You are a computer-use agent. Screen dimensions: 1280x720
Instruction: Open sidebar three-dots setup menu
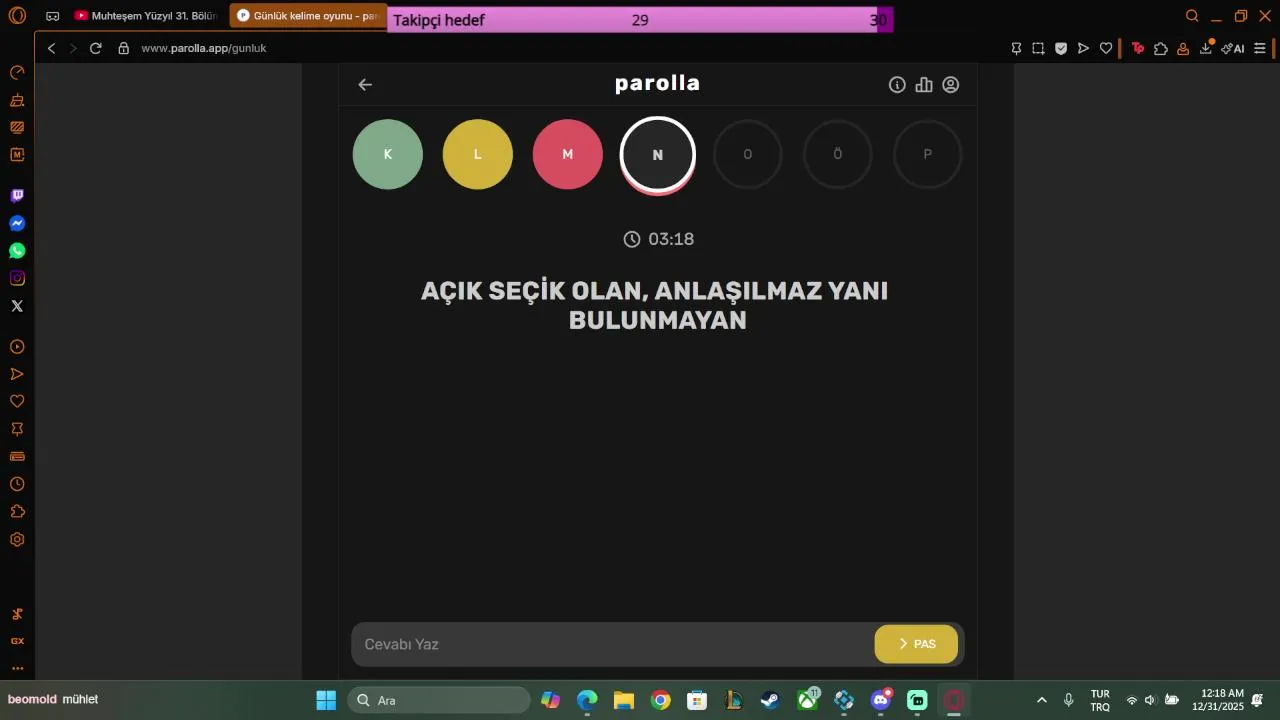(x=17, y=668)
